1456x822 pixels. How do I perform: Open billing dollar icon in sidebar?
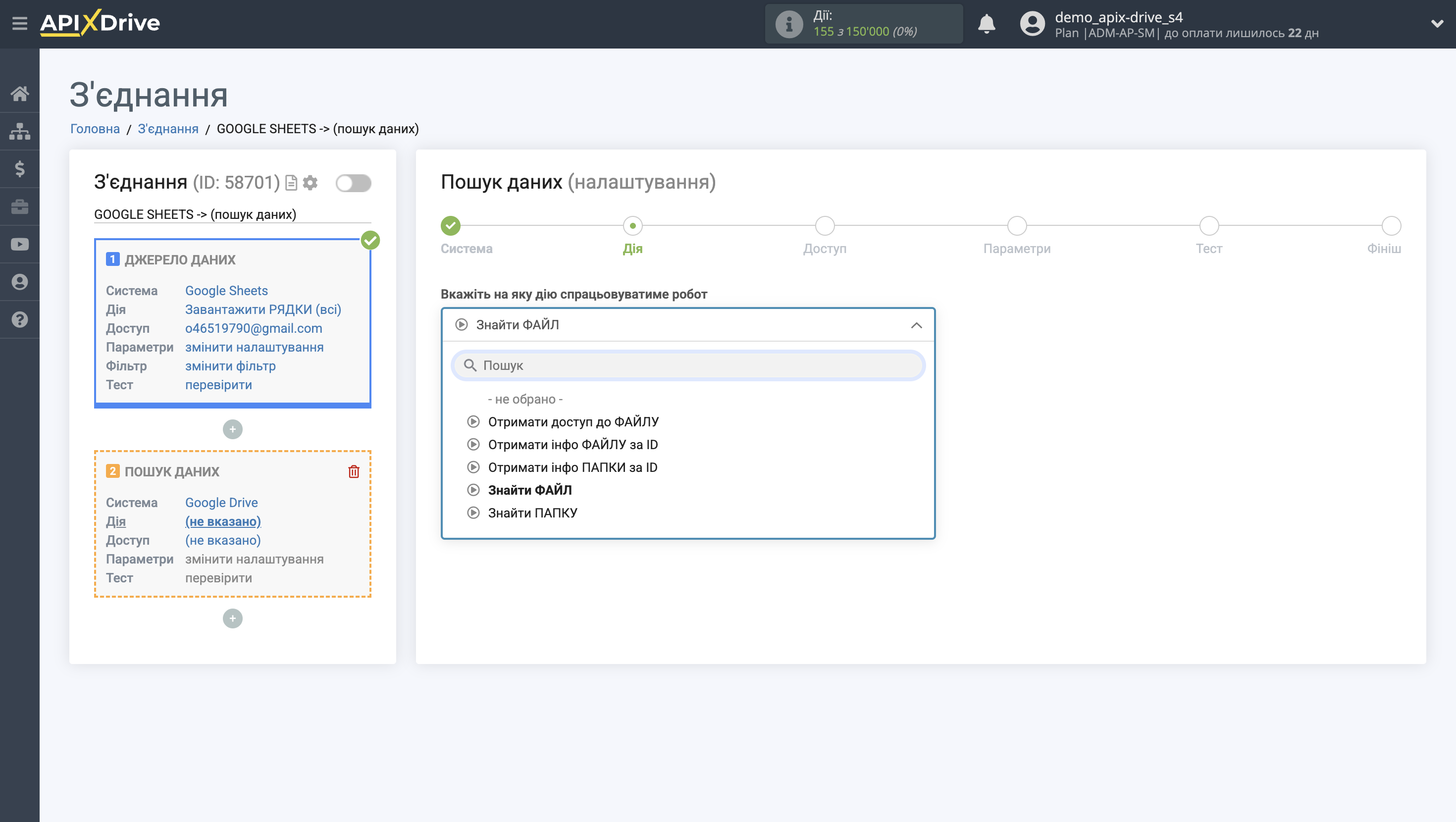click(20, 169)
